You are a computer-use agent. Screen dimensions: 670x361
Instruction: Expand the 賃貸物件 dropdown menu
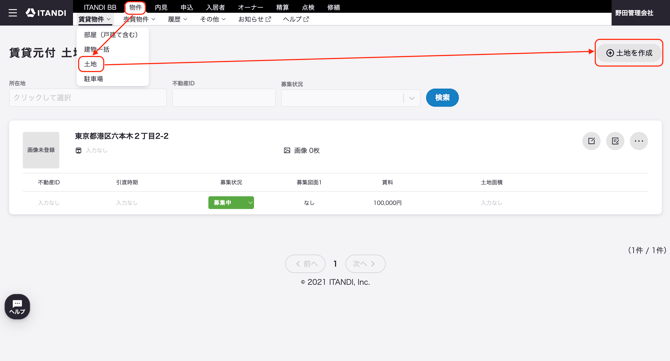(x=94, y=19)
